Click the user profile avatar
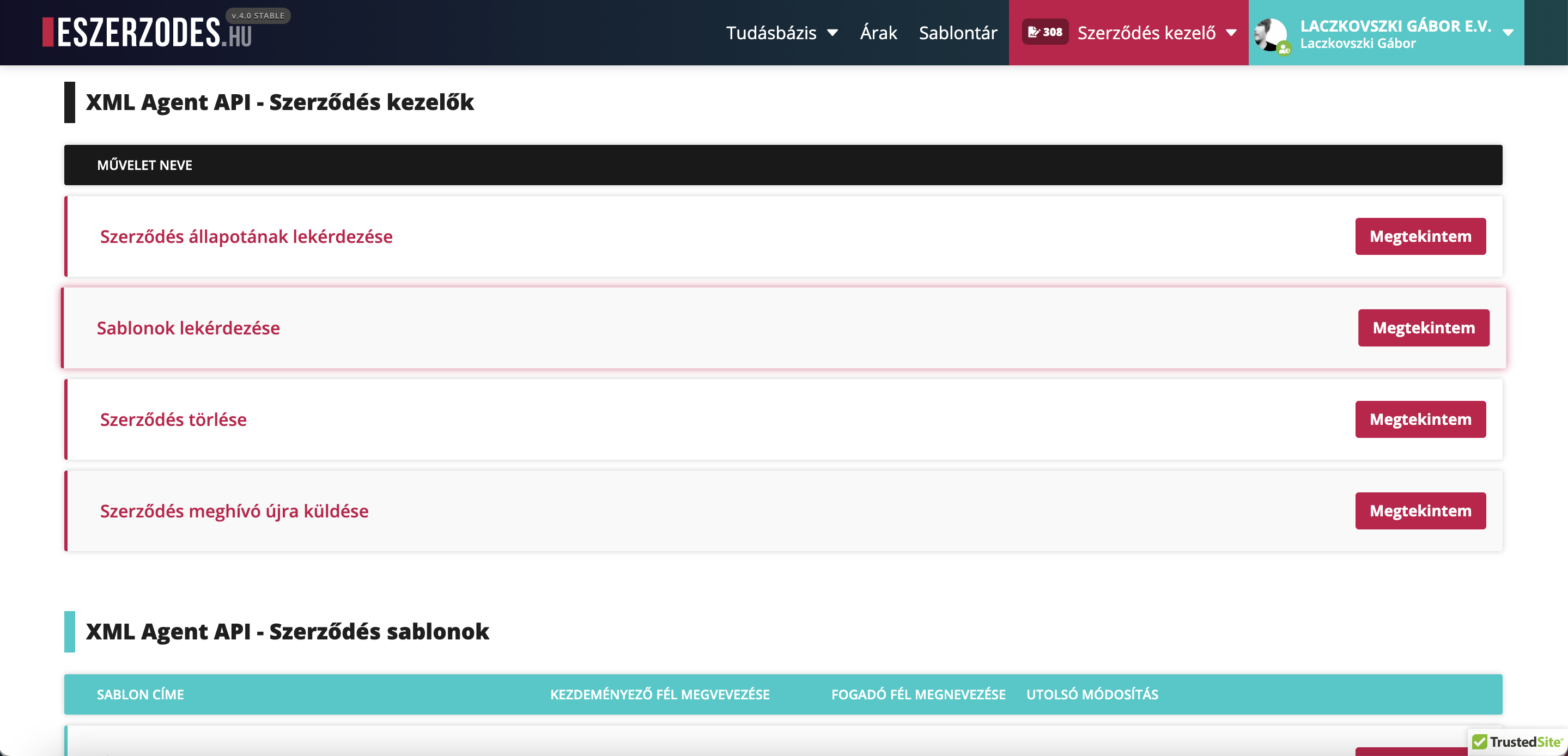 coord(1271,34)
